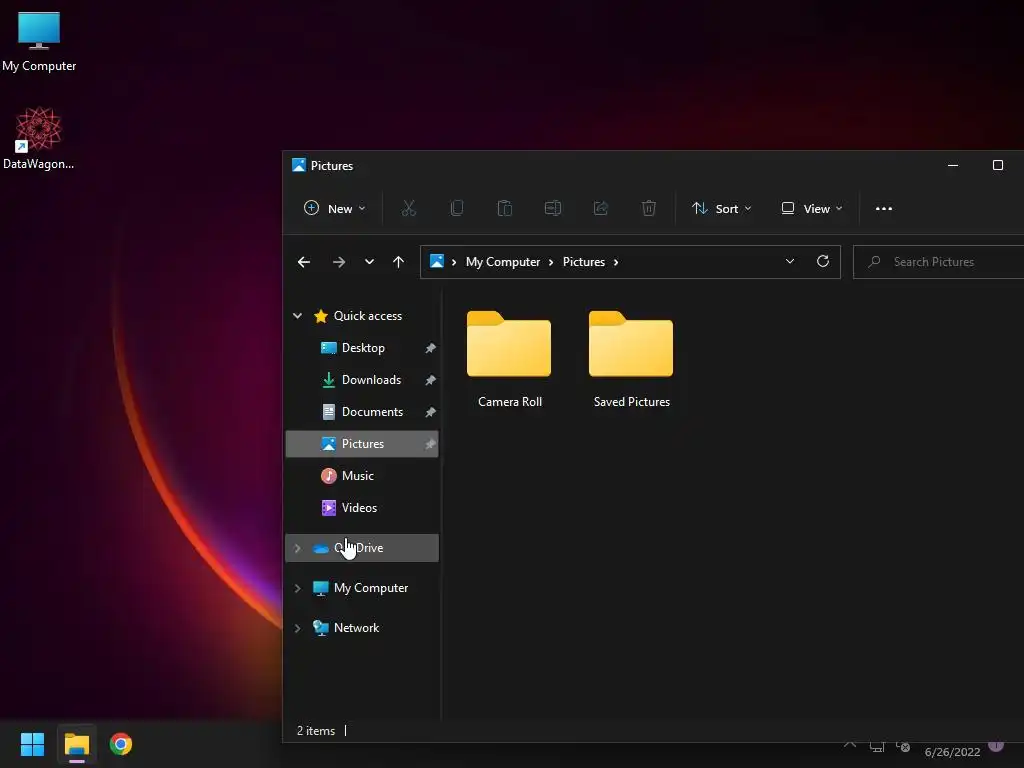Open the Windows Start menu
Viewport: 1024px width, 768px height.
32,744
